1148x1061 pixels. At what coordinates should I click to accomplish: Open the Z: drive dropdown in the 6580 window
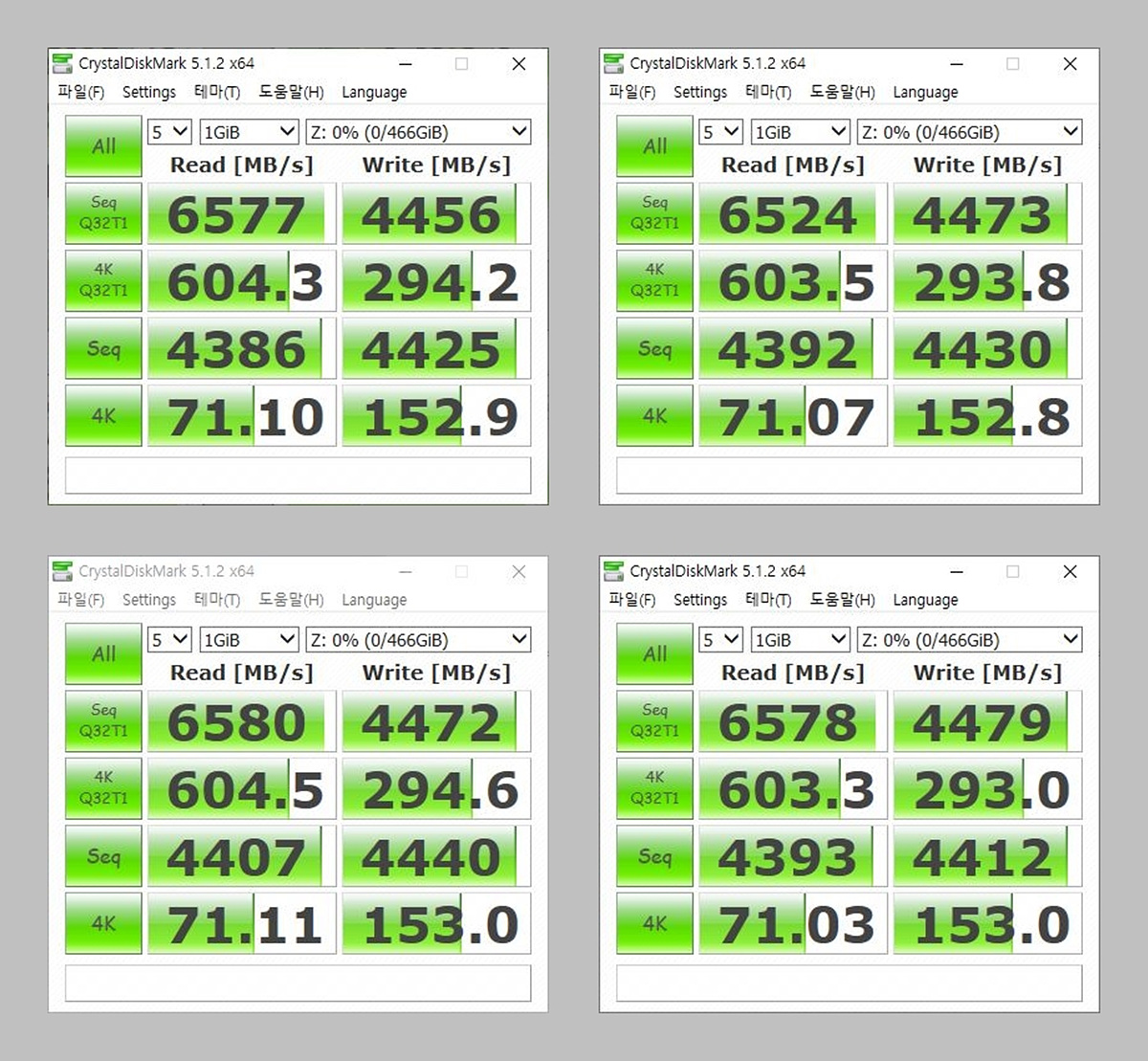click(418, 640)
